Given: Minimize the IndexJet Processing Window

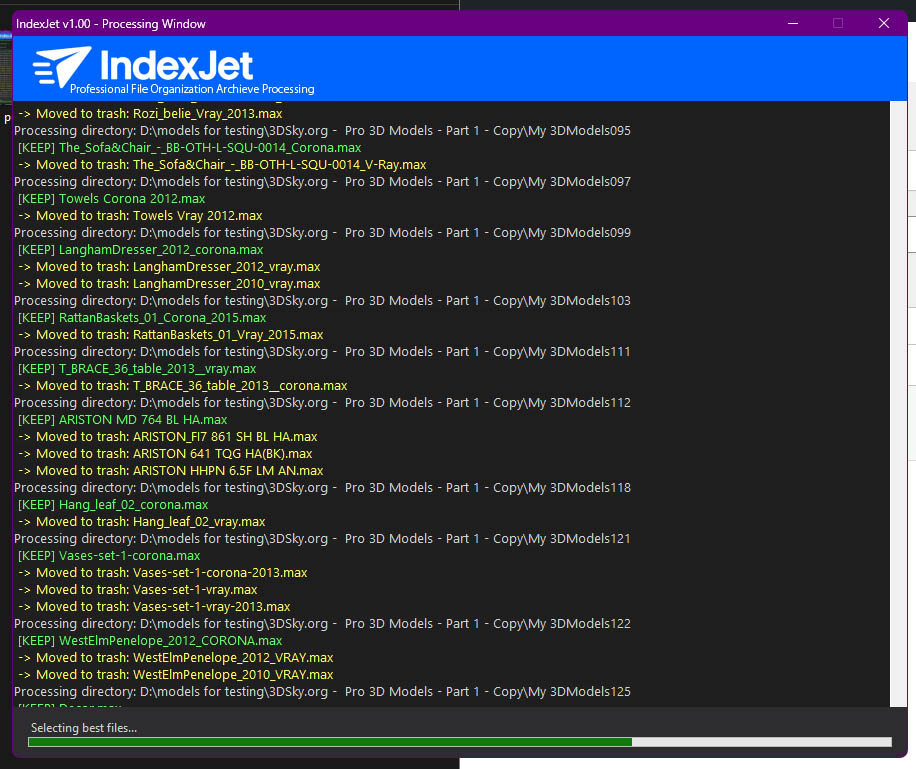Looking at the screenshot, I should pyautogui.click(x=792, y=23).
